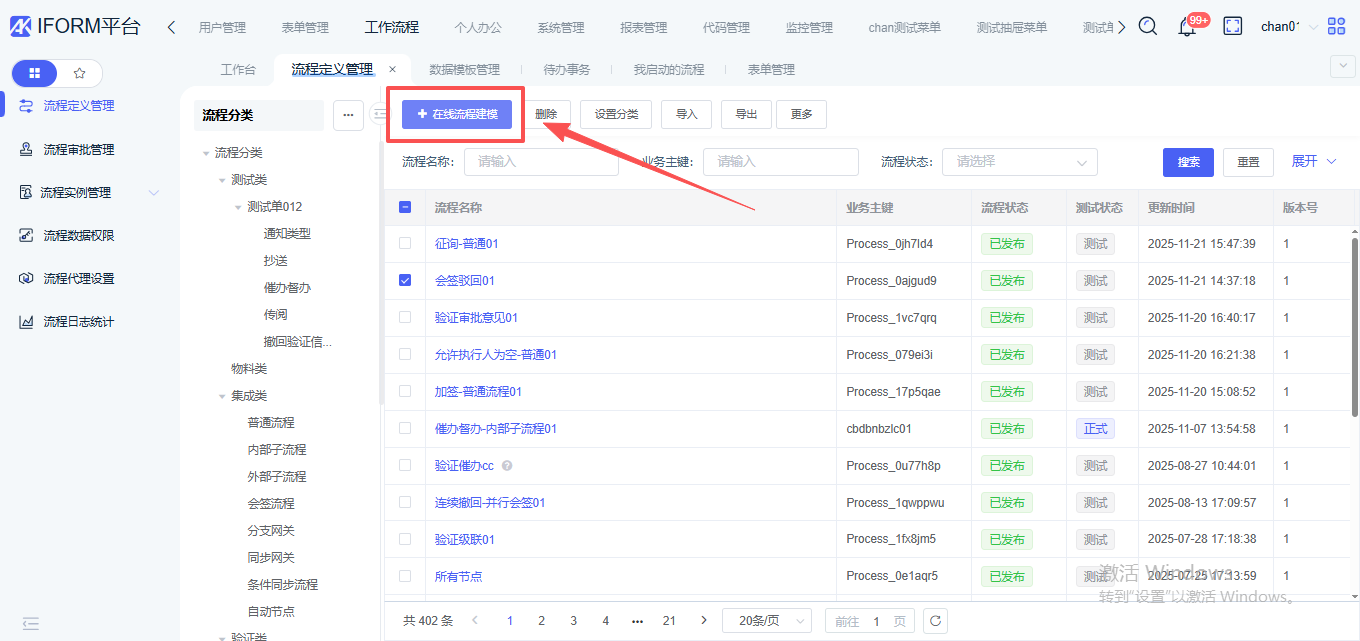Click the search magnifier icon in header
This screenshot has width=1360, height=641.
1148,27
